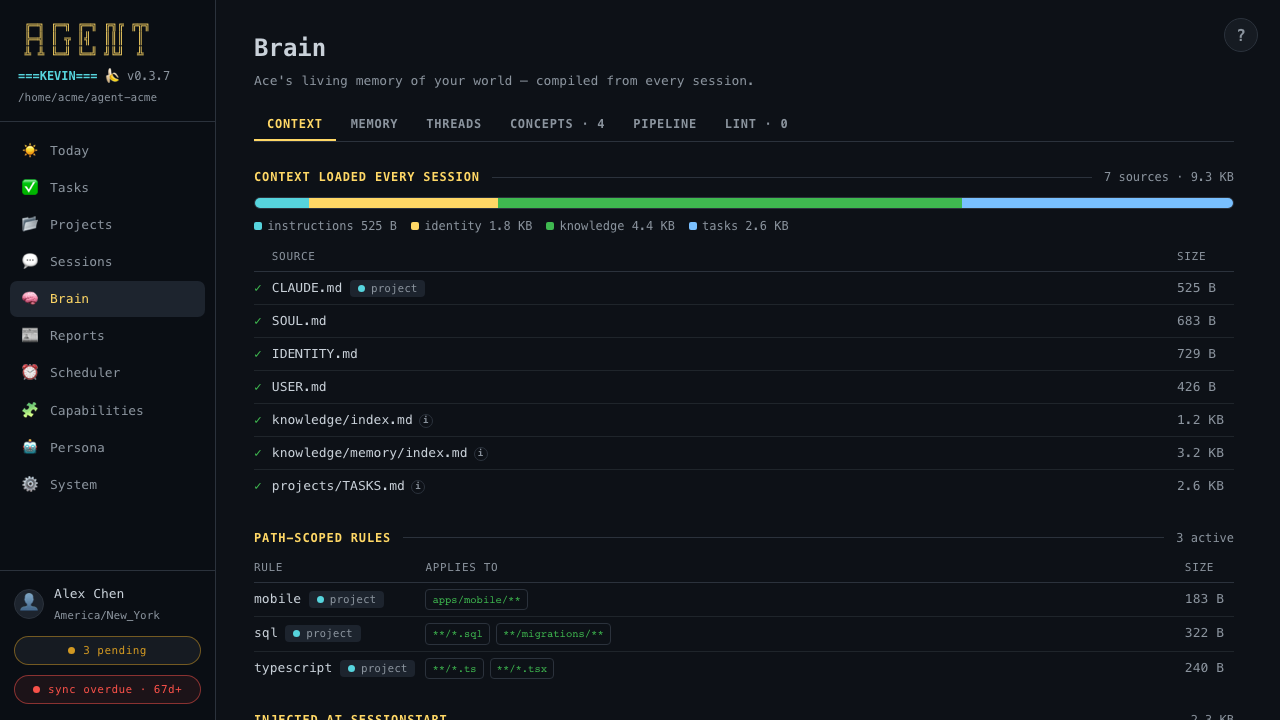This screenshot has height=720, width=1280.
Task: Click the project badge on mobile rule
Action: pos(346,599)
